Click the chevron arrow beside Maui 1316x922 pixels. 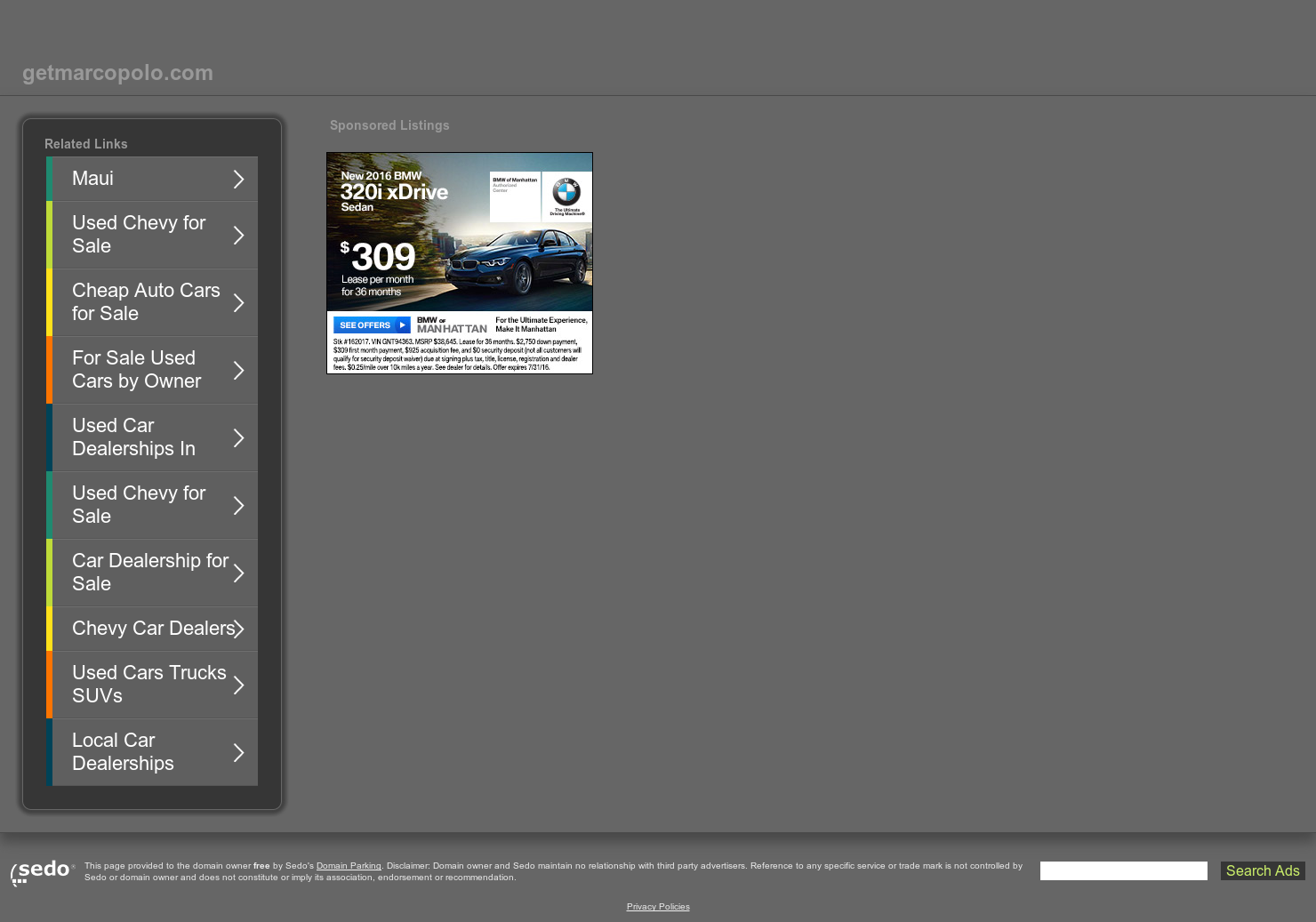click(x=238, y=179)
